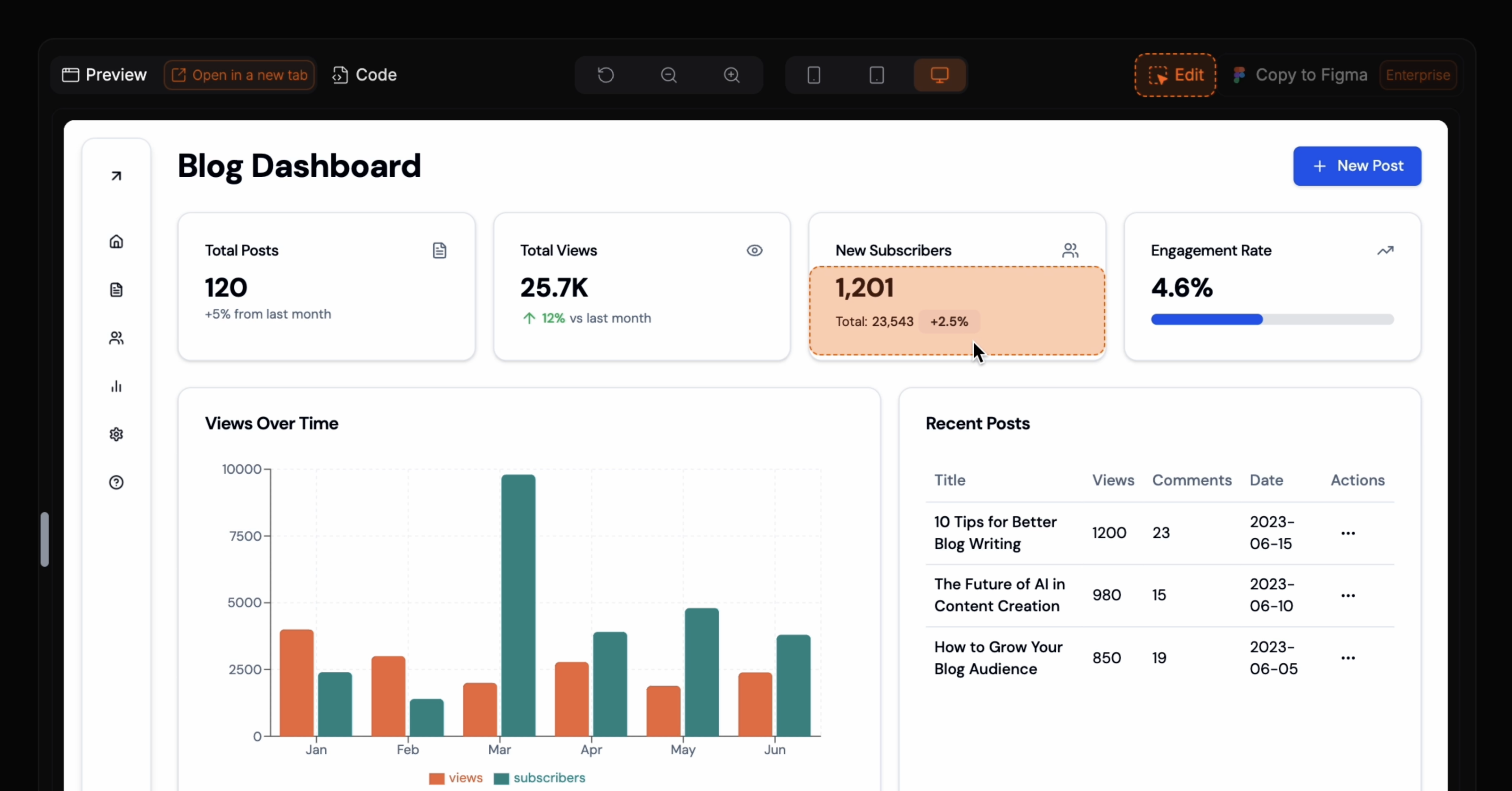The image size is (1512, 791).
Task: Open actions menu for Grow Your Audience post
Action: pyautogui.click(x=1348, y=658)
